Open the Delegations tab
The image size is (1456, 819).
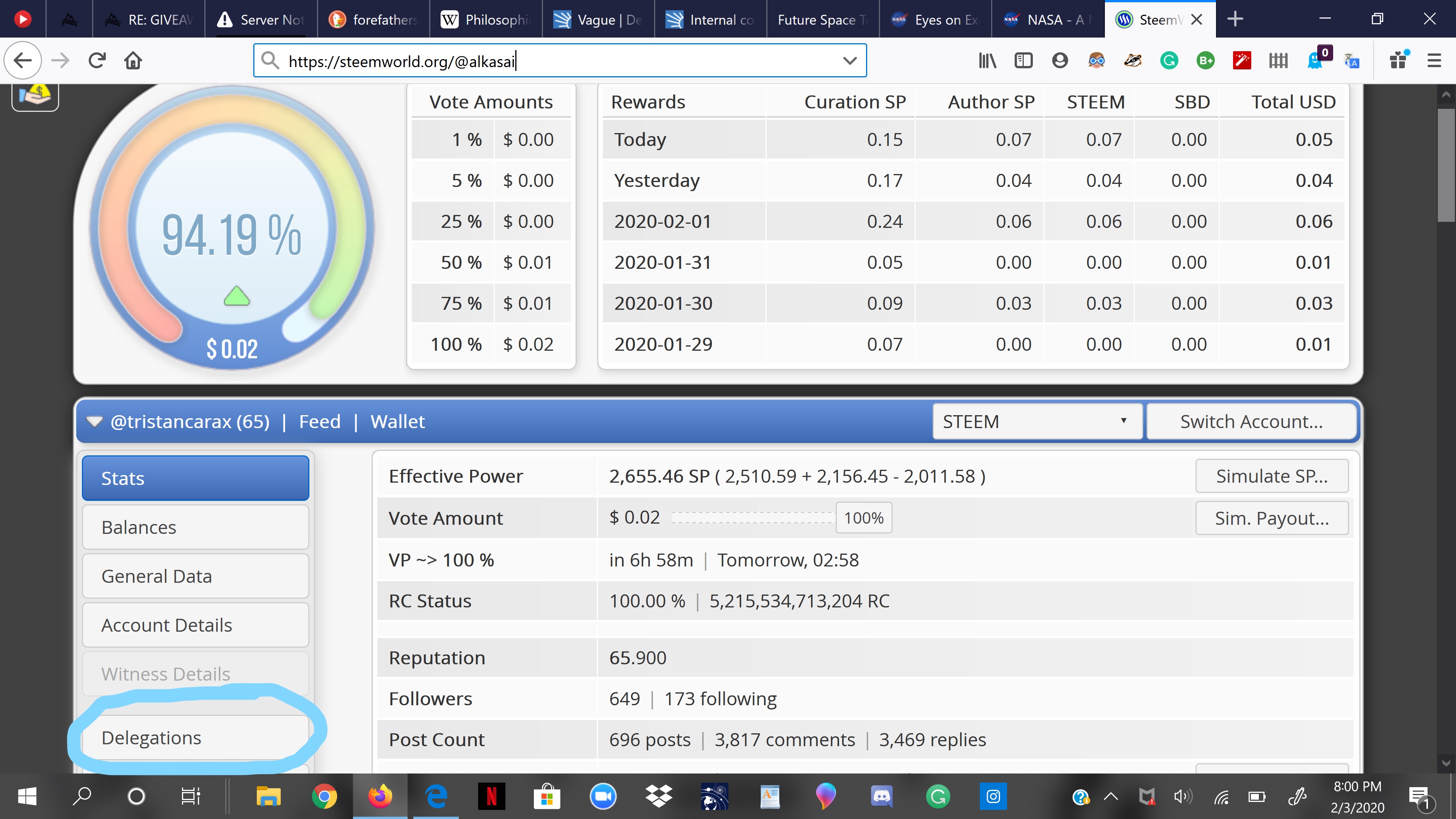pos(196,737)
